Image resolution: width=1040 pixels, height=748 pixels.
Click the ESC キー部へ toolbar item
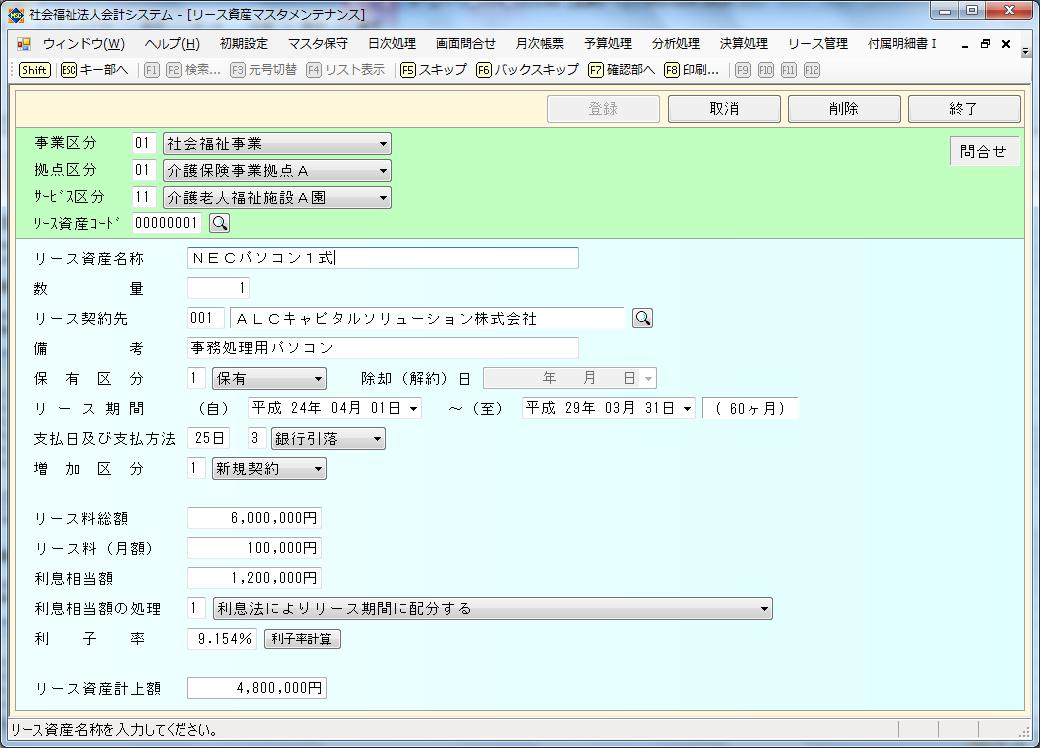pyautogui.click(x=94, y=70)
